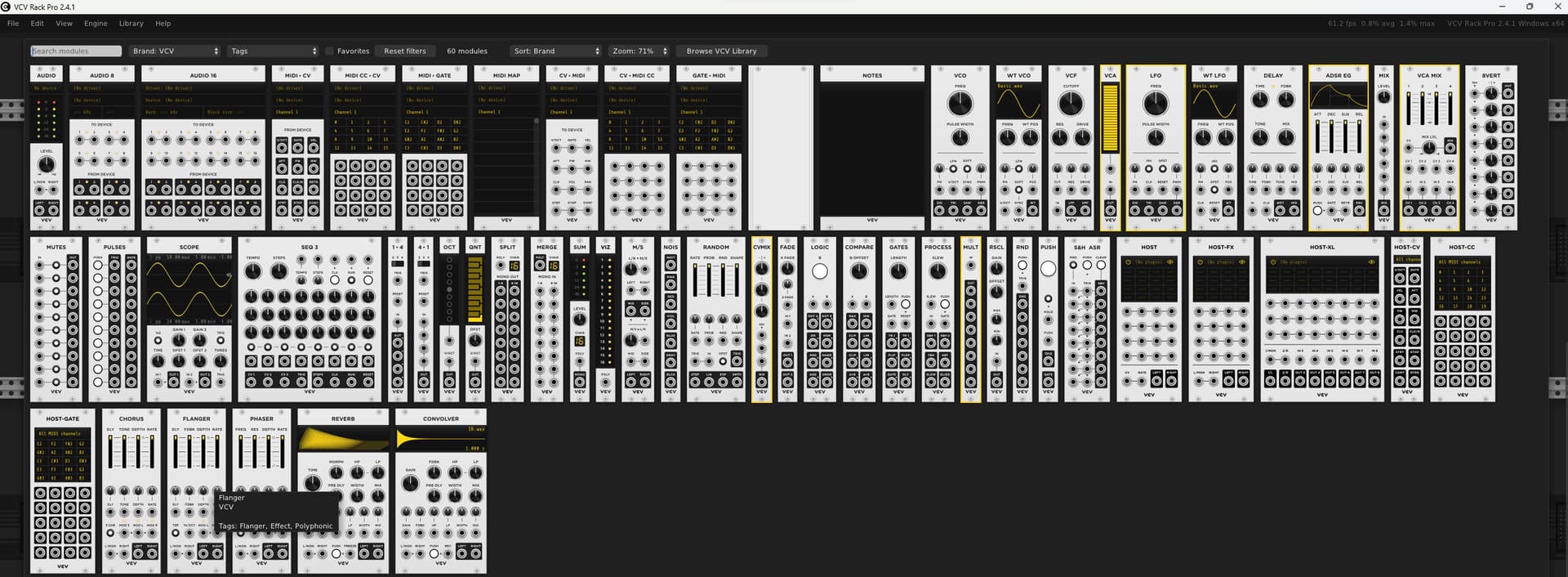Viewport: 1568px width, 577px height.
Task: Pick the ADSR EG envelope module
Action: (x=1339, y=148)
